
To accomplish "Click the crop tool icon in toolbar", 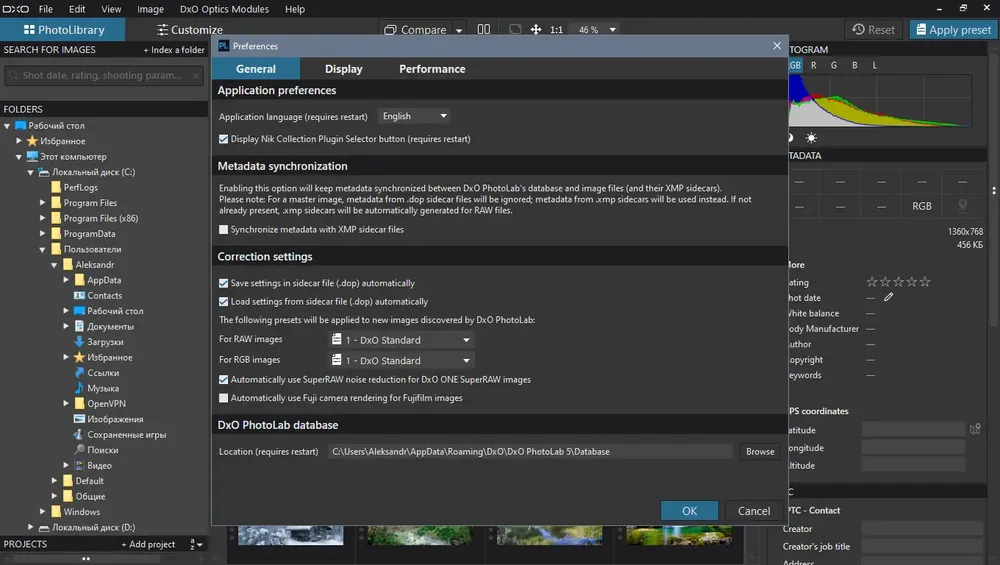I will point(515,29).
